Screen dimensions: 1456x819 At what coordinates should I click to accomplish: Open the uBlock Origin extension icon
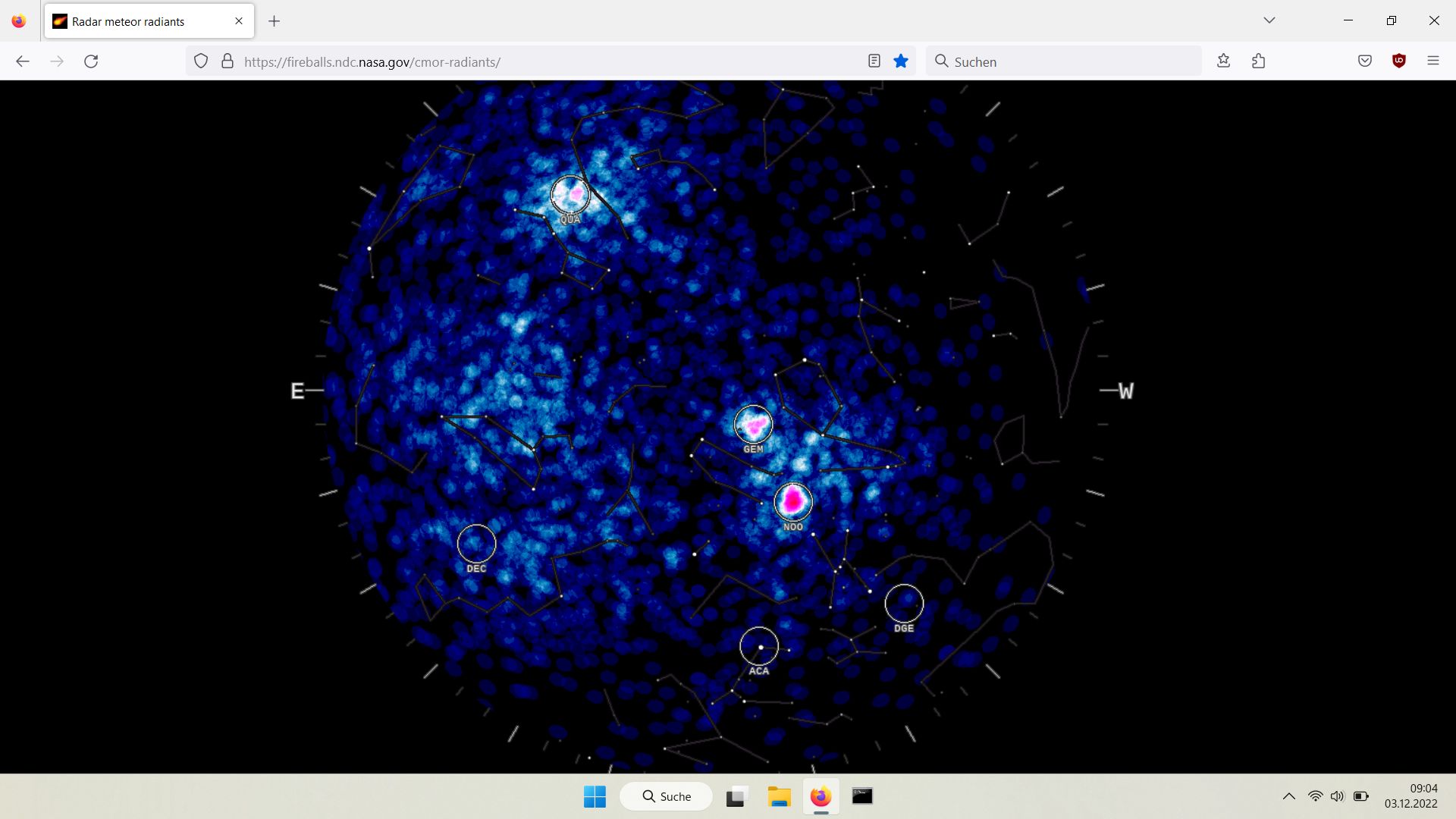[1399, 61]
